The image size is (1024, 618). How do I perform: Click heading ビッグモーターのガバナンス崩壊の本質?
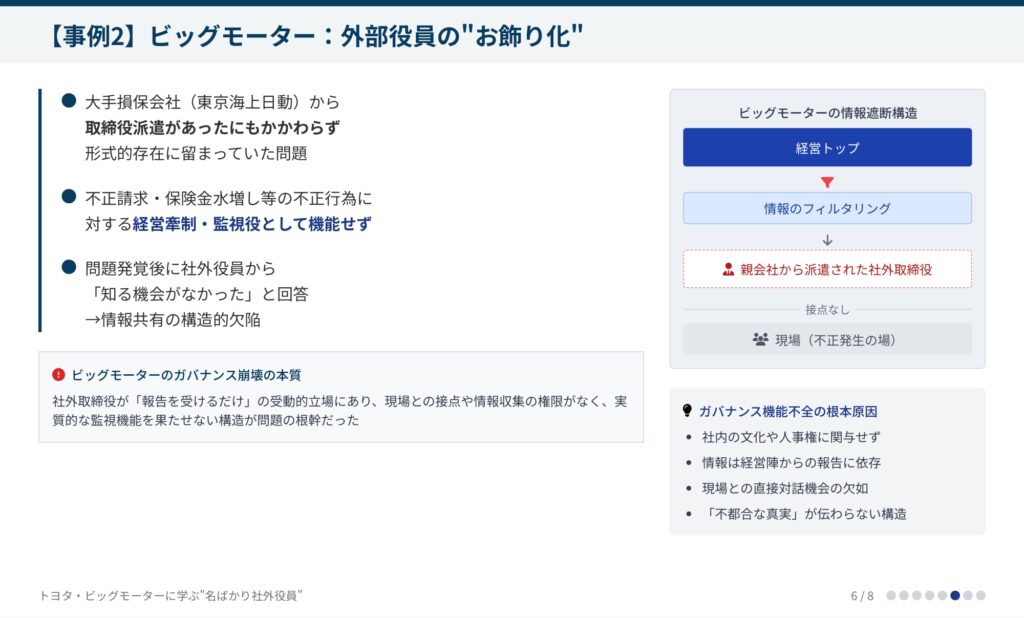pos(186,375)
